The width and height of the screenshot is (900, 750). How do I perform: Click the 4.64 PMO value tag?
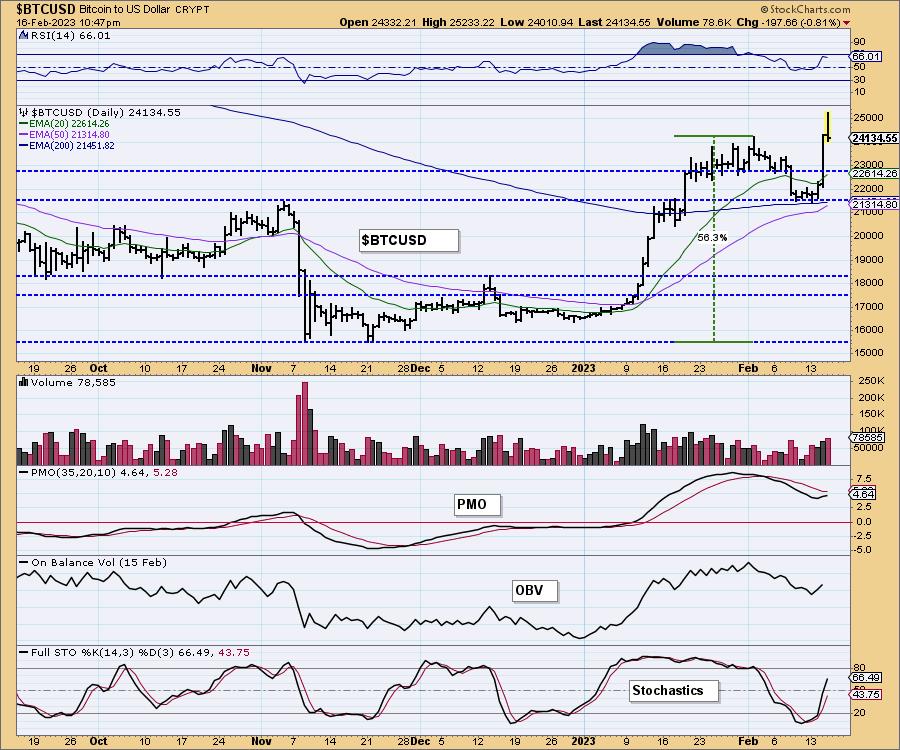(863, 494)
